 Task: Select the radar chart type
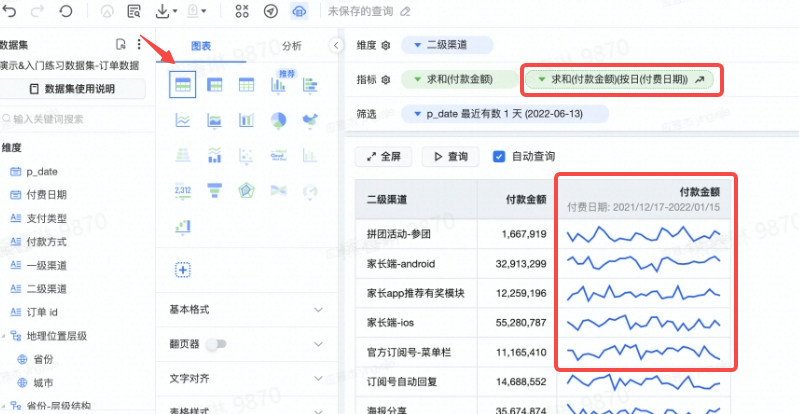tap(246, 191)
